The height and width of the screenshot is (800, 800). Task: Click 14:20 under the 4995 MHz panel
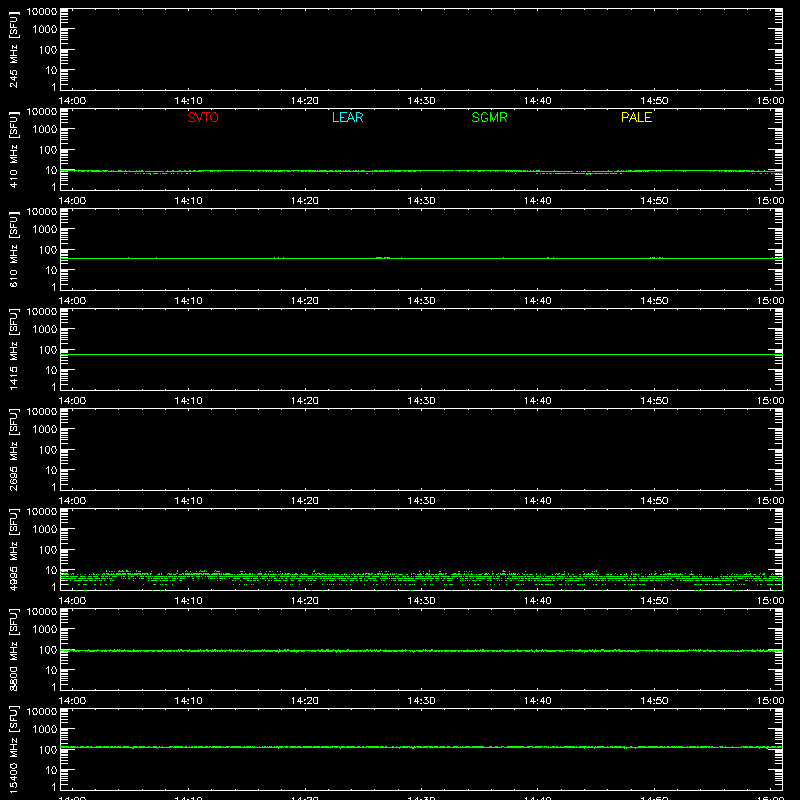pyautogui.click(x=305, y=601)
